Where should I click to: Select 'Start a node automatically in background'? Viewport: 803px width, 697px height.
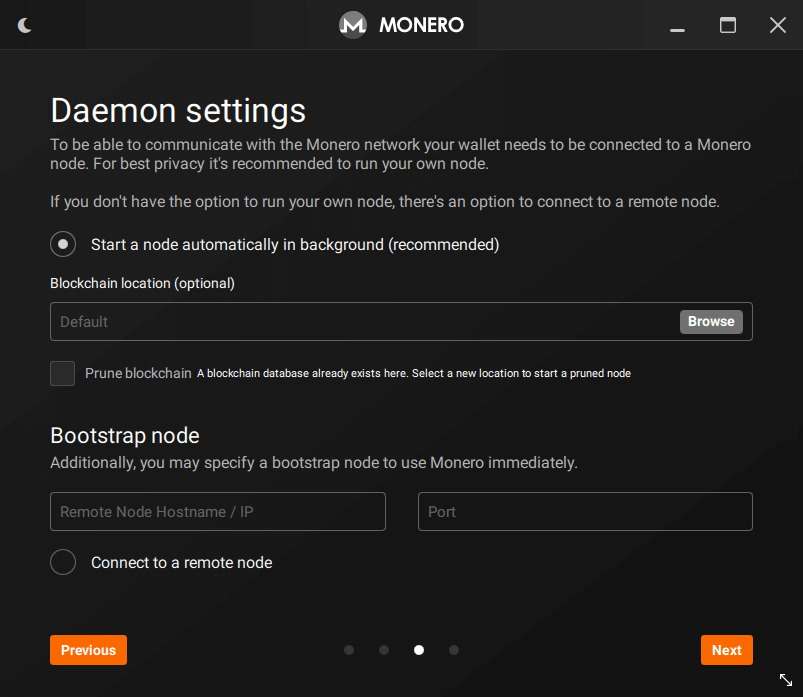pyautogui.click(x=62, y=244)
